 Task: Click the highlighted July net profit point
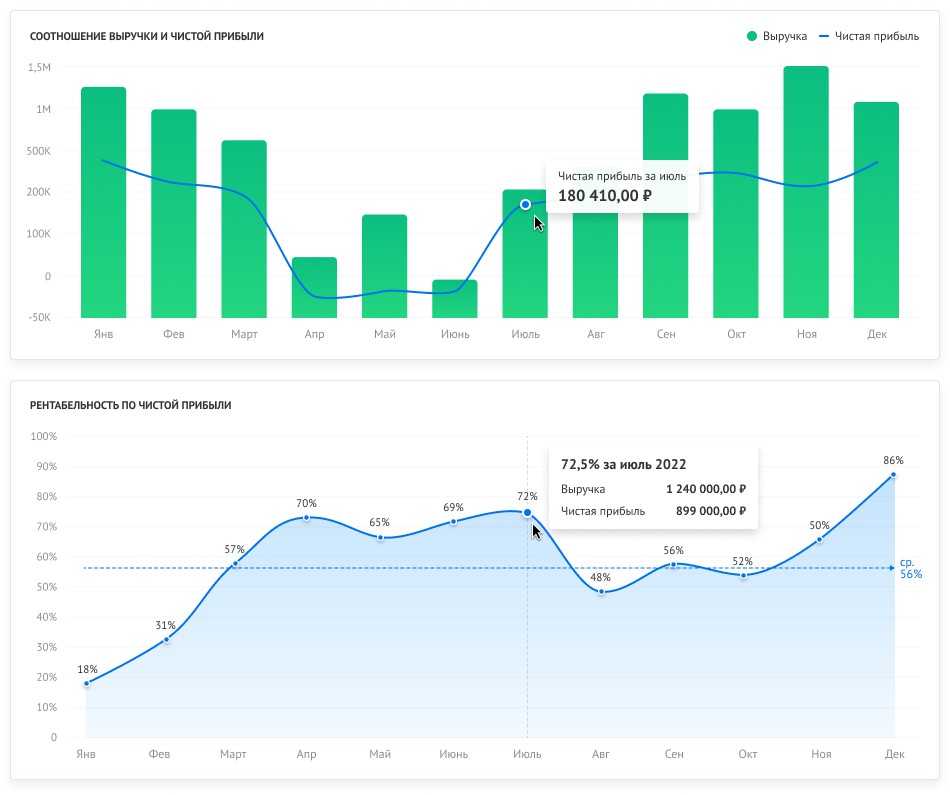525,204
